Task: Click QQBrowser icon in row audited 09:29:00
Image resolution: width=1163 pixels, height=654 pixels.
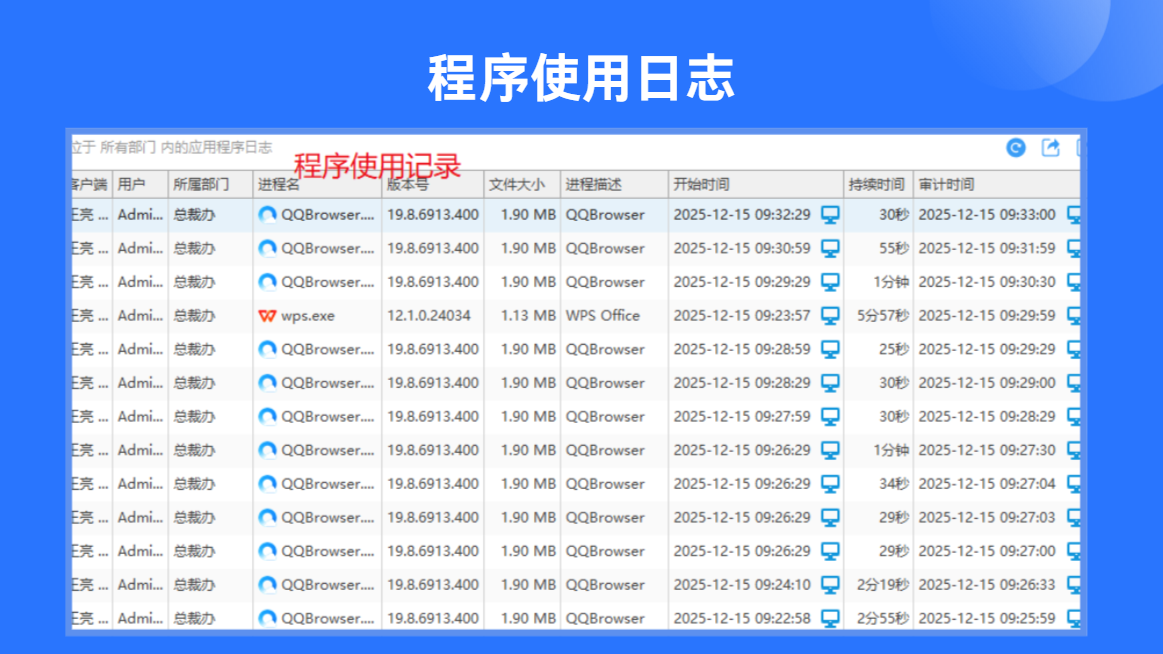Action: [x=267, y=383]
